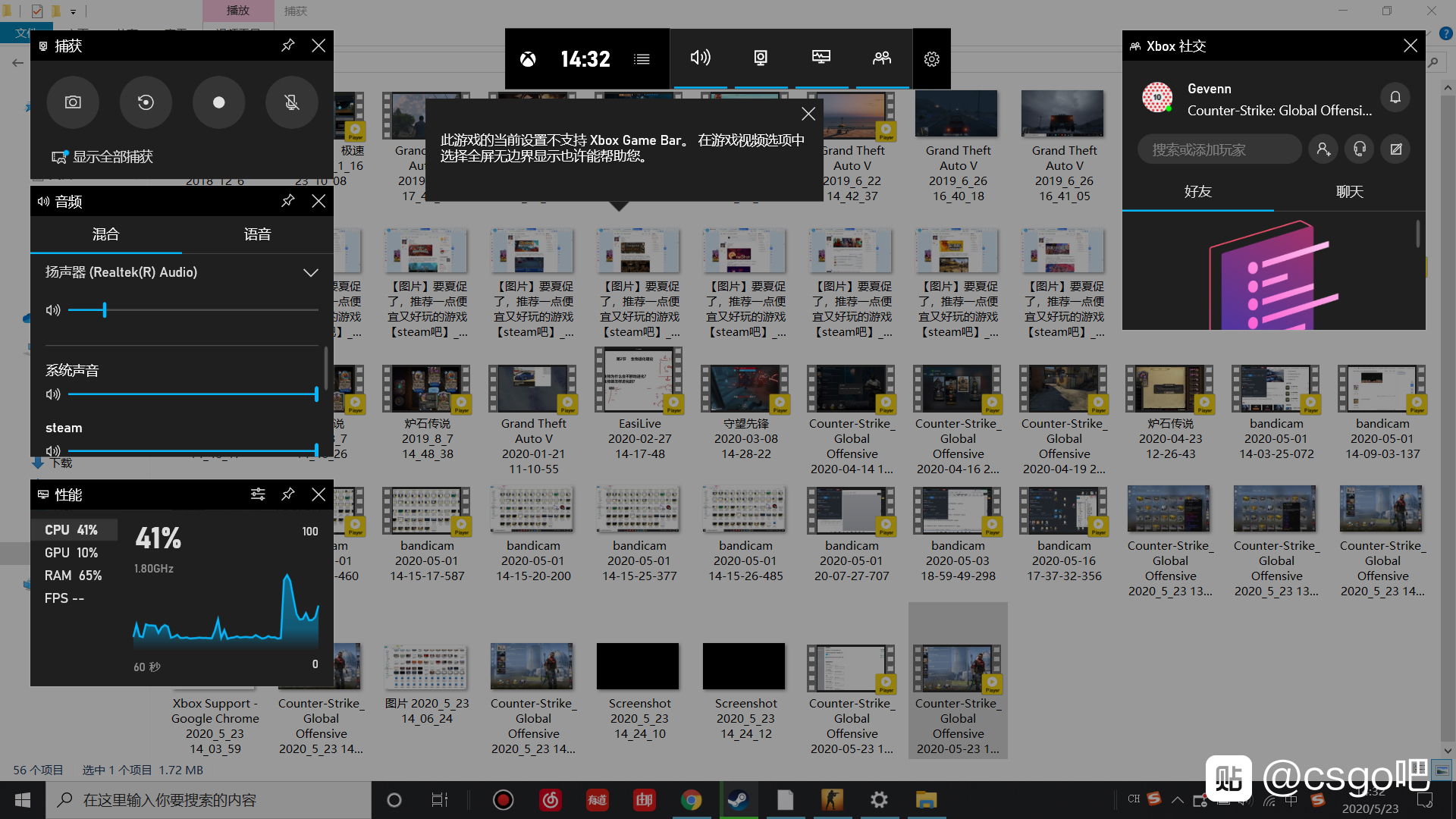Pin the Capture widget

[x=287, y=45]
